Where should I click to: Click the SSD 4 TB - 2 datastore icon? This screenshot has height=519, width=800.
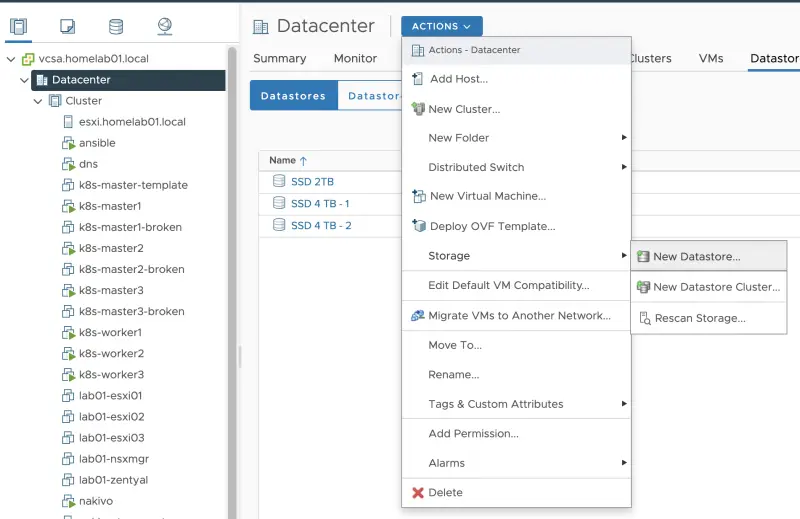coord(279,225)
